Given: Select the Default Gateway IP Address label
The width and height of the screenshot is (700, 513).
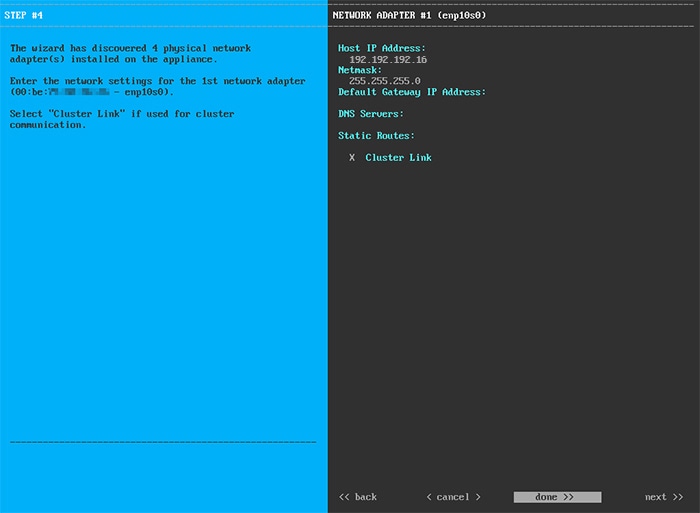Looking at the screenshot, I should point(412,92).
